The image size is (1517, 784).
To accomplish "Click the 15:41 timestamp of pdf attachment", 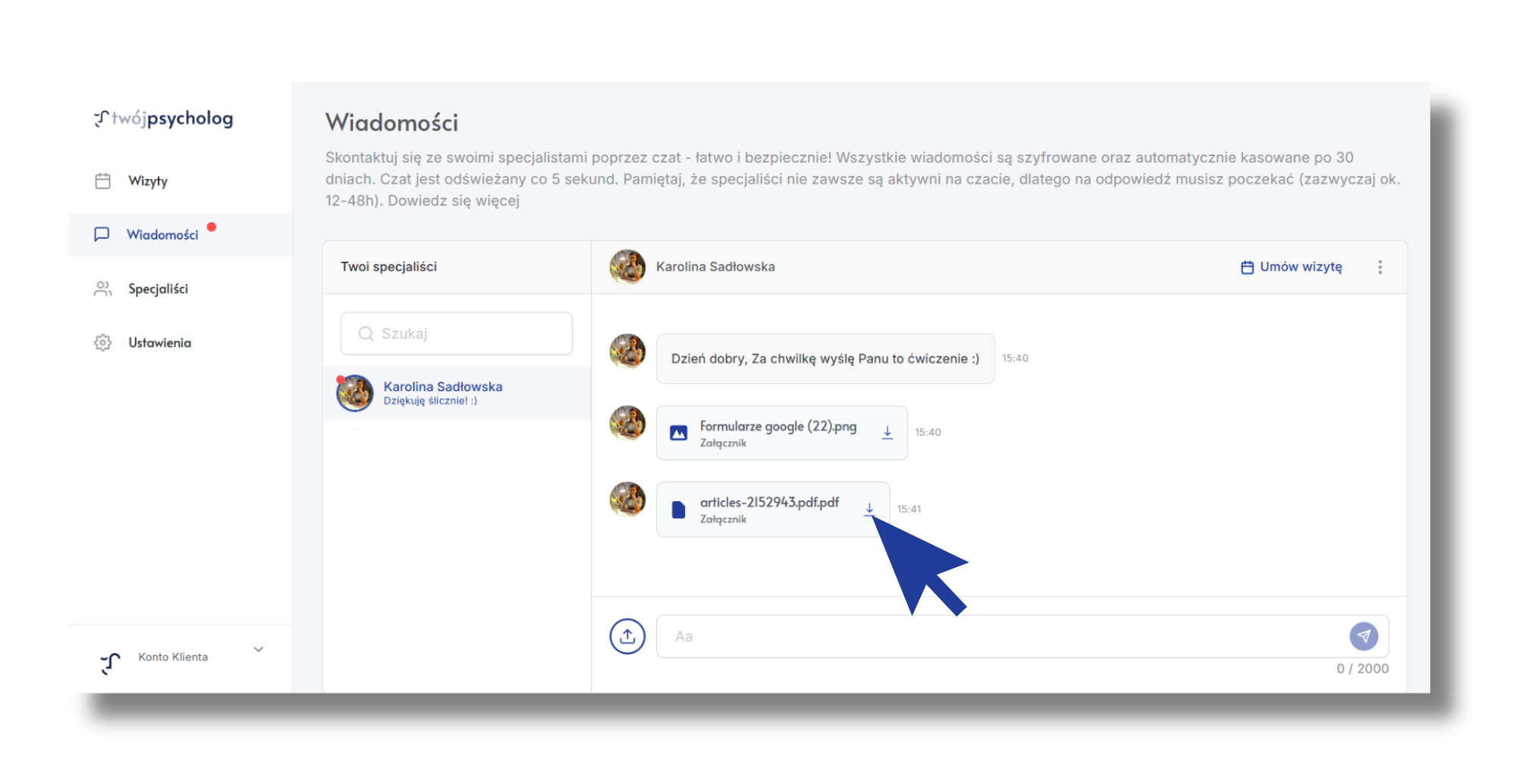I will tap(909, 509).
